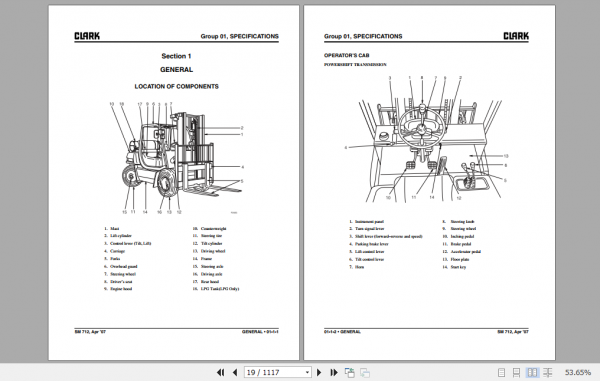Click 'Group 01, SPECIFICATIONS' header on right page
600x381 pixels.
click(363, 36)
